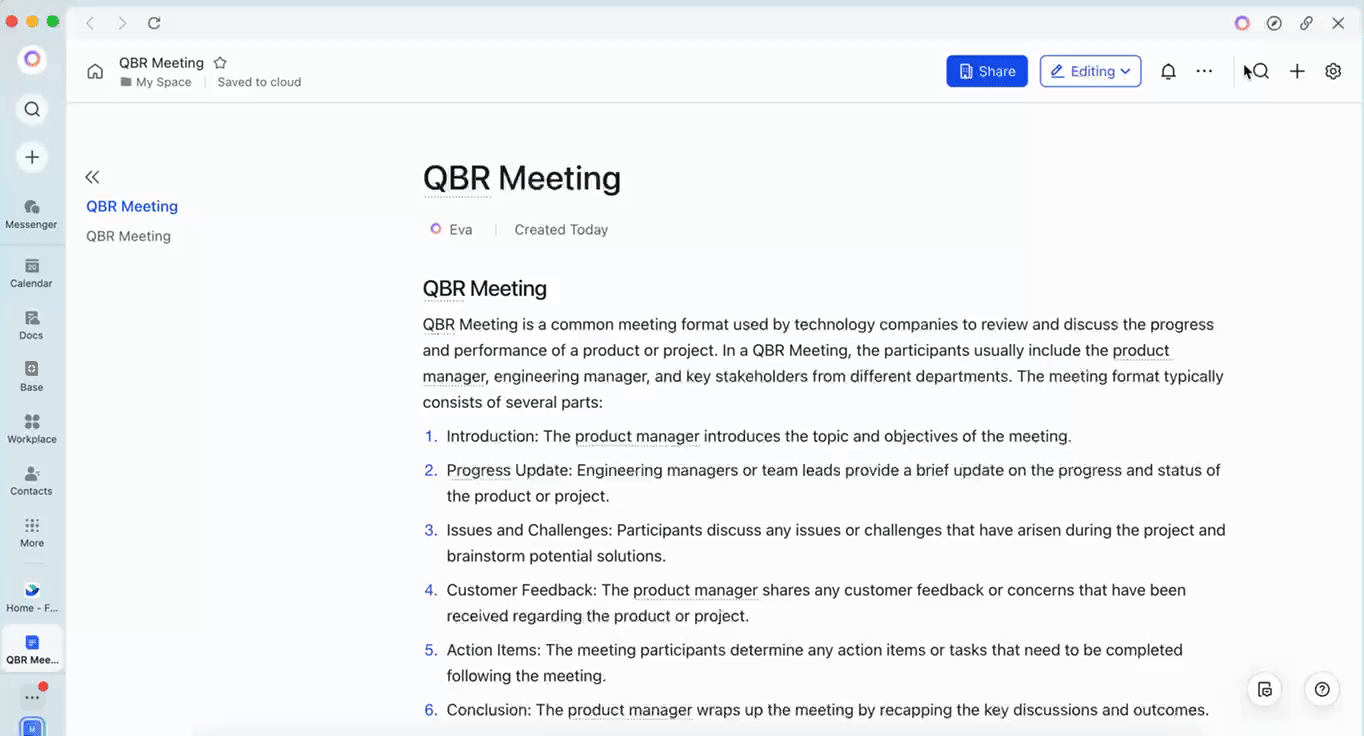Open the My Space folder link

pos(156,82)
